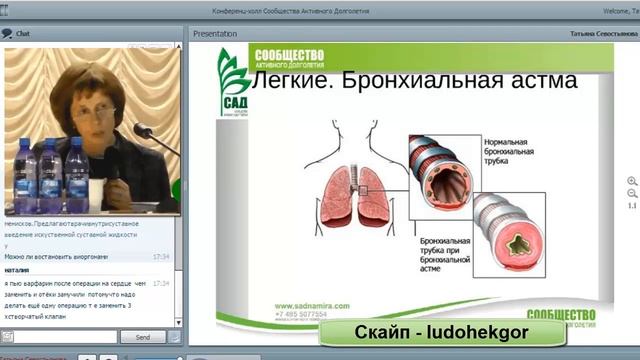Click into the chat message input field
Viewport: 640px width, 360px height.
(65, 337)
